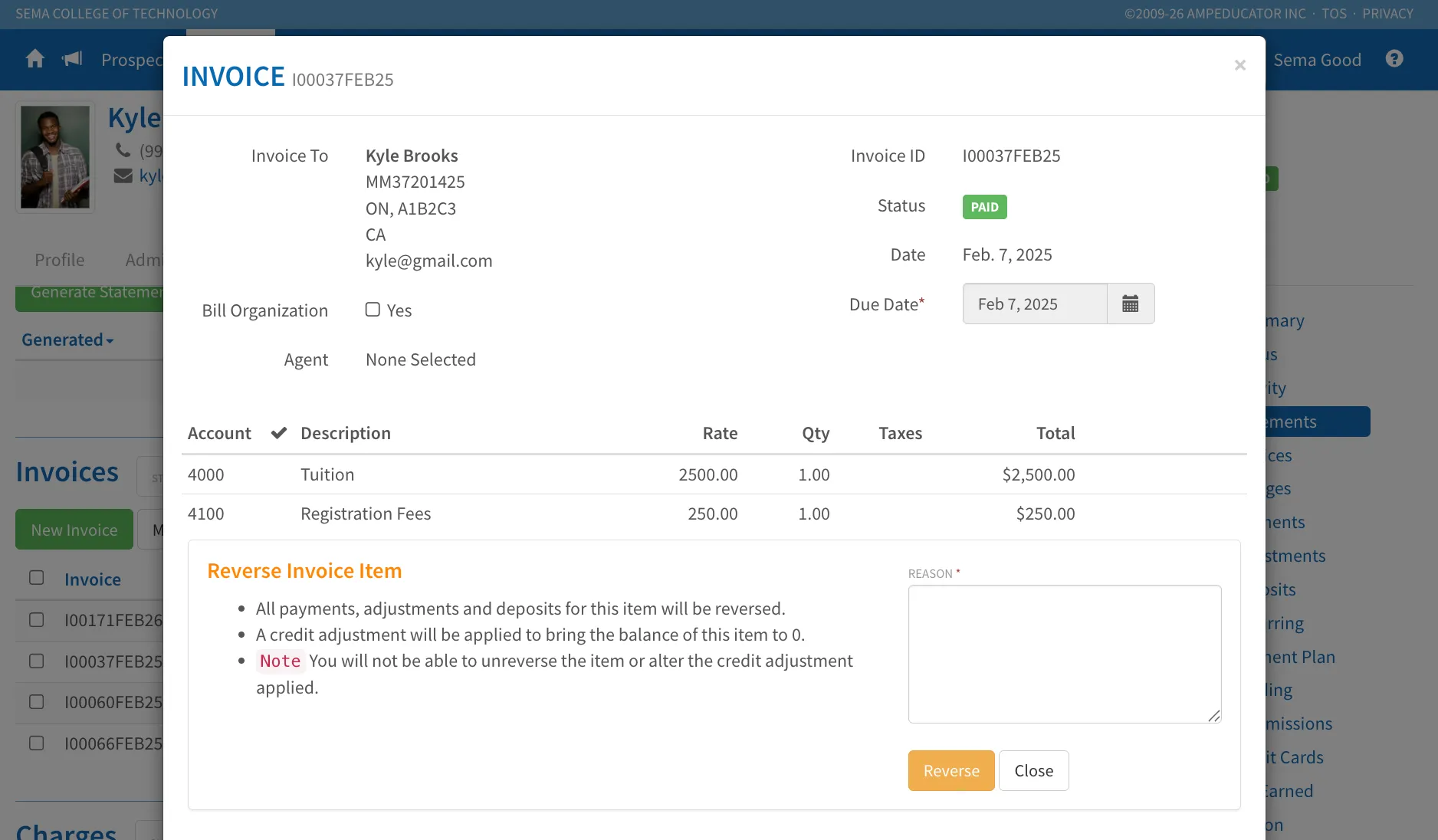Switch to the Profile tab
1438x840 pixels.
60,260
